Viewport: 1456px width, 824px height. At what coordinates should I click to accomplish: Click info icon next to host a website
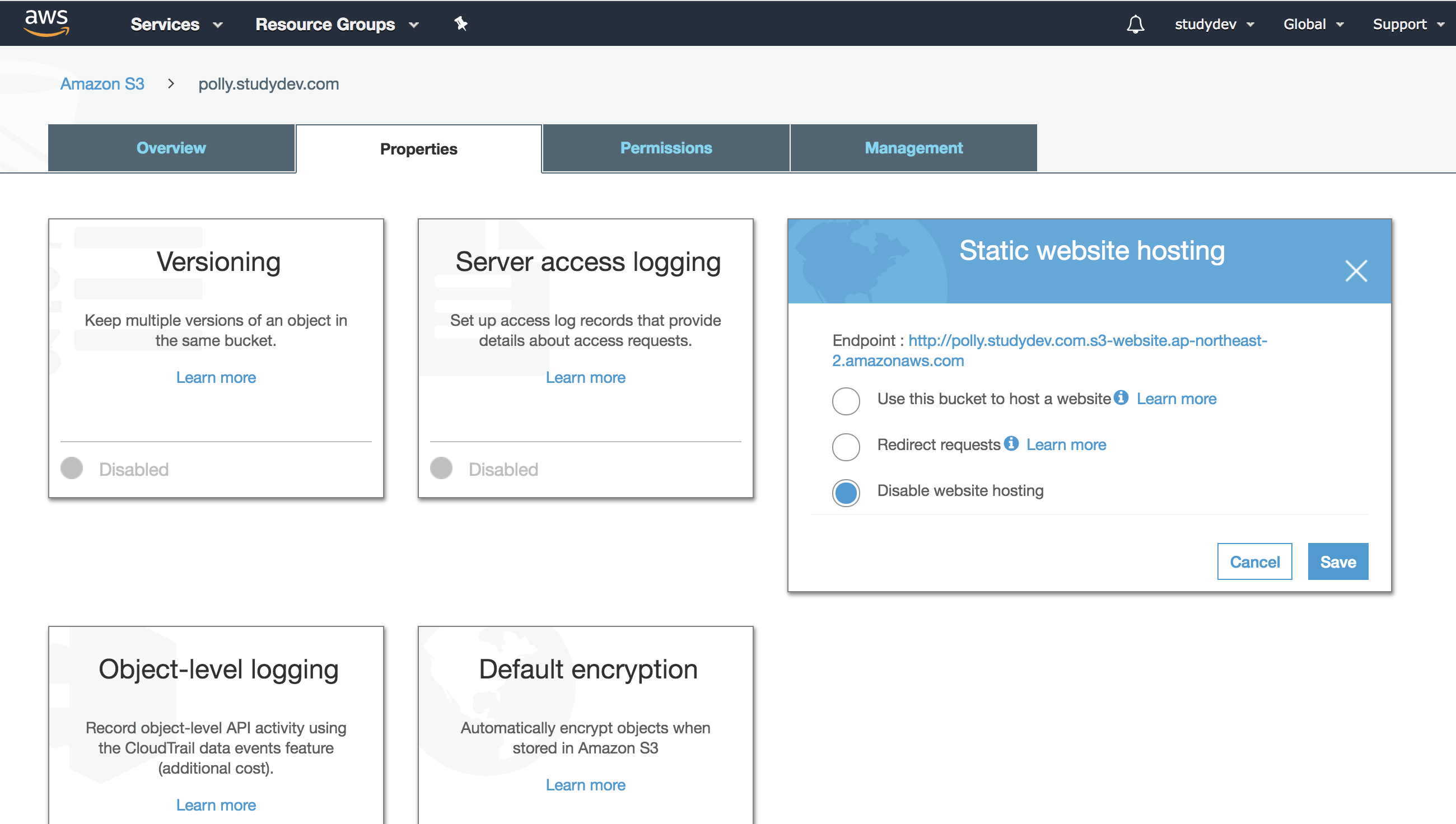point(1121,398)
